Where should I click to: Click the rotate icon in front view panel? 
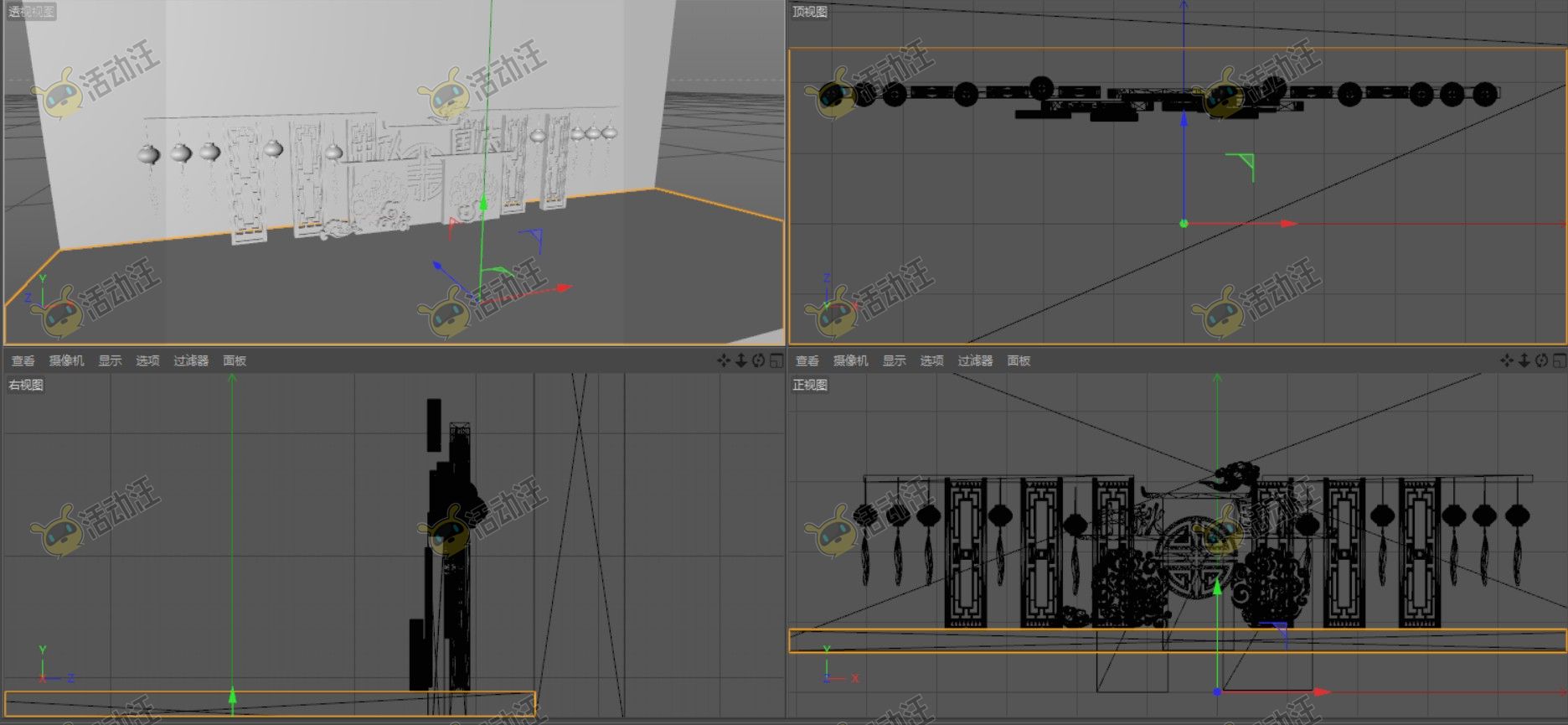tap(1541, 360)
